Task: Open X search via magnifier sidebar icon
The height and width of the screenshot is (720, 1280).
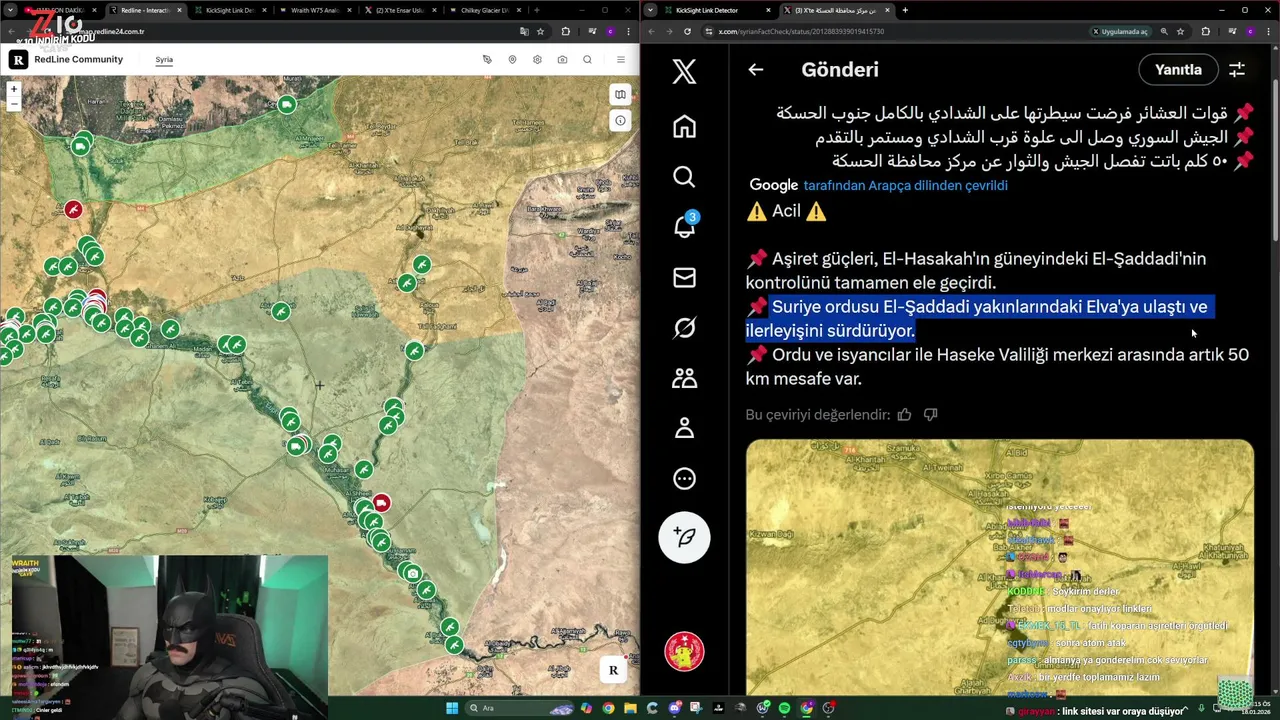Action: 684,177
